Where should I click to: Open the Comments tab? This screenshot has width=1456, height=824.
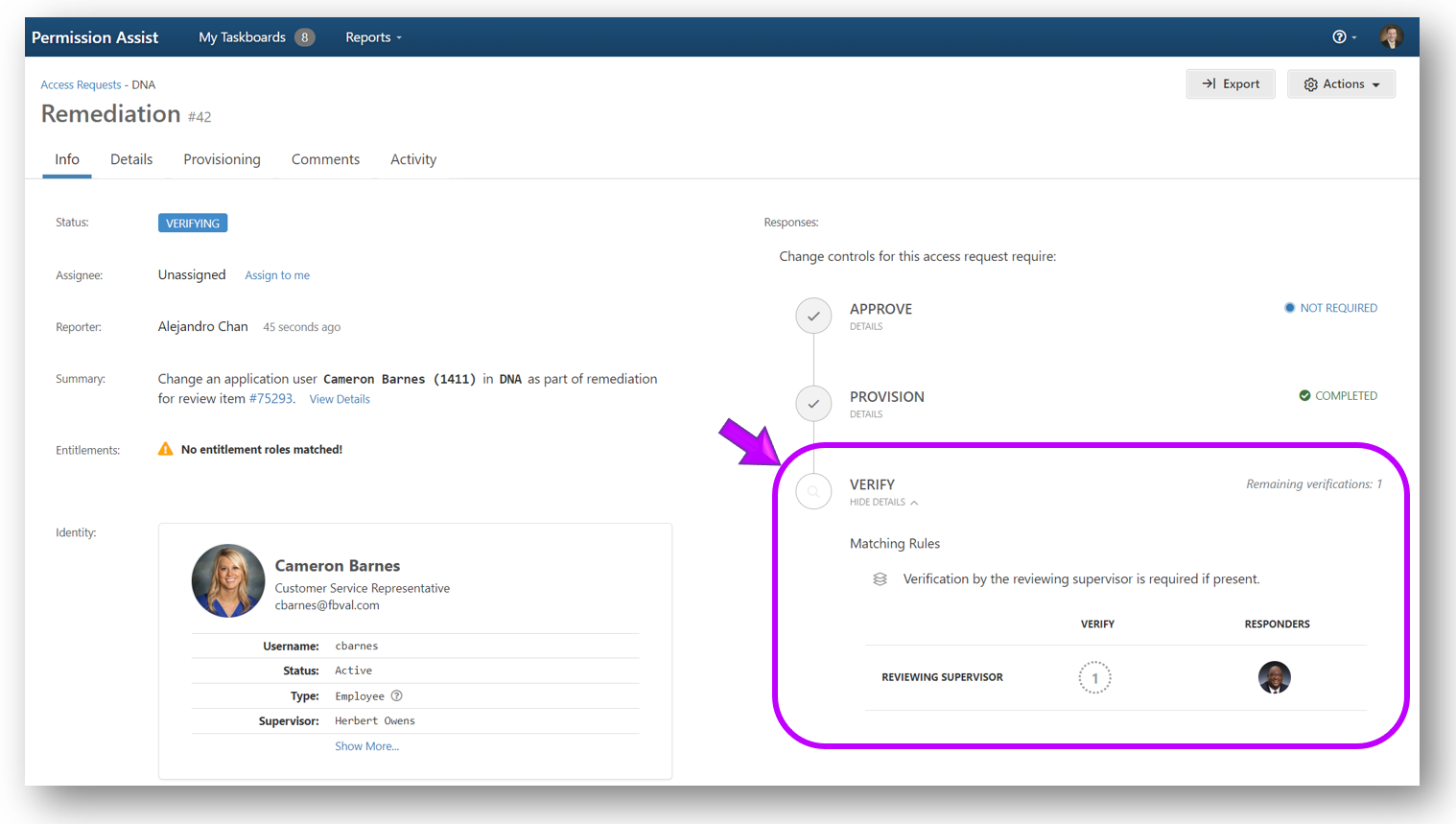(325, 159)
